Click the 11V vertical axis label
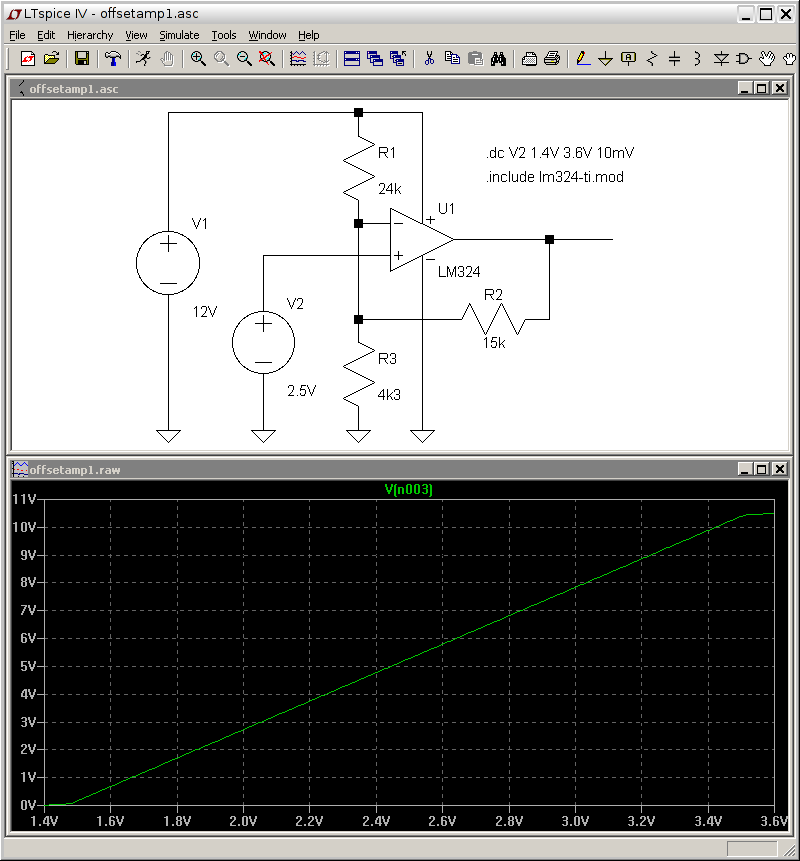The height and width of the screenshot is (861, 800). (x=24, y=499)
